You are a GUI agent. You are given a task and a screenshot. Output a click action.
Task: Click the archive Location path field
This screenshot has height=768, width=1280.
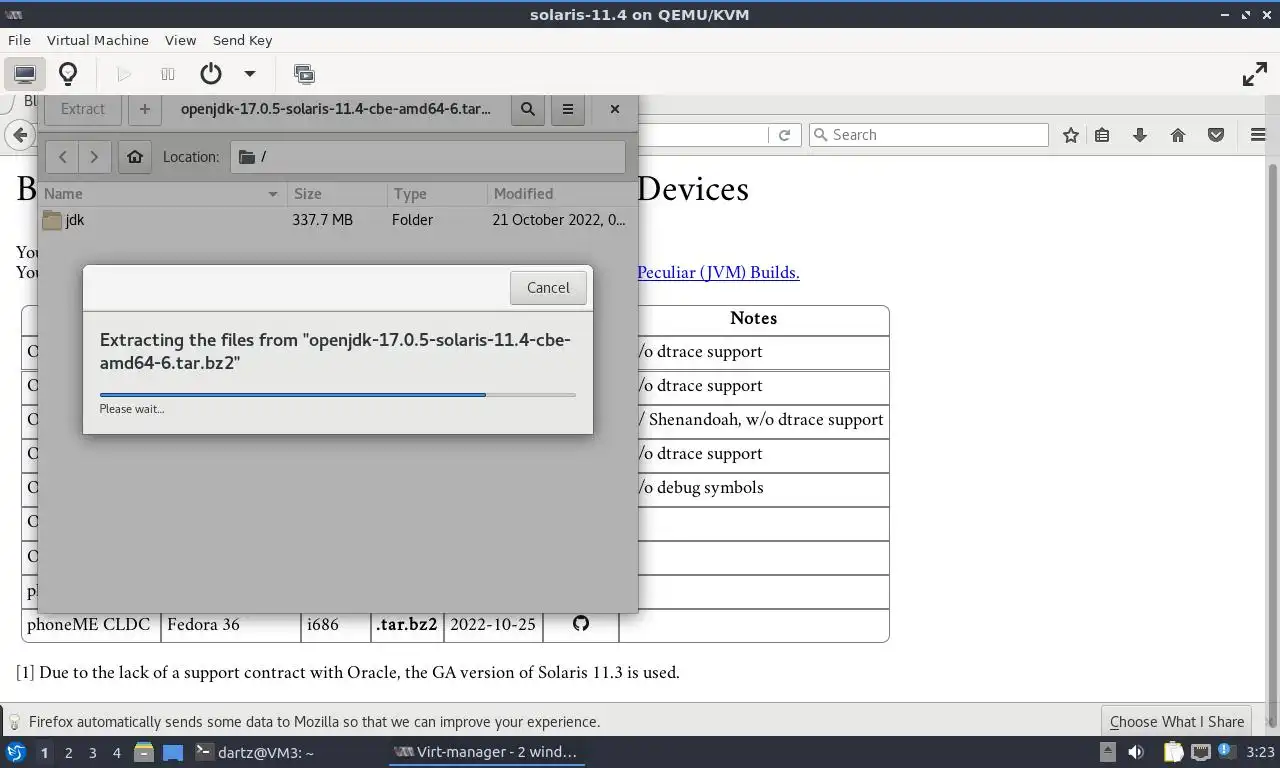[428, 156]
